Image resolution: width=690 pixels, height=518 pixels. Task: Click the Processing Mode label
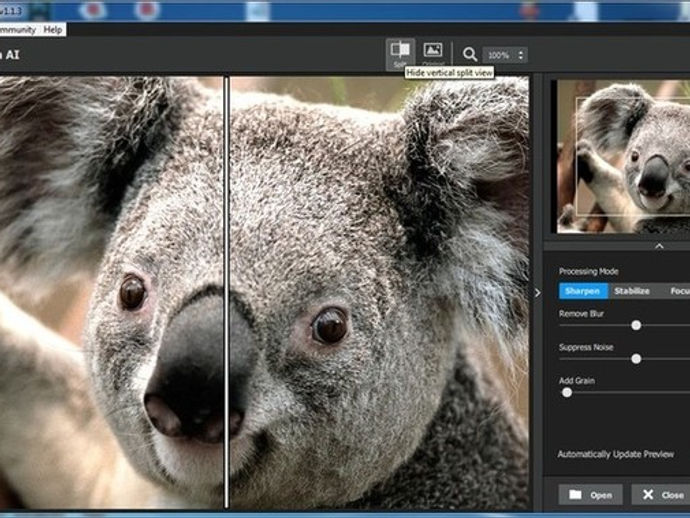[588, 271]
